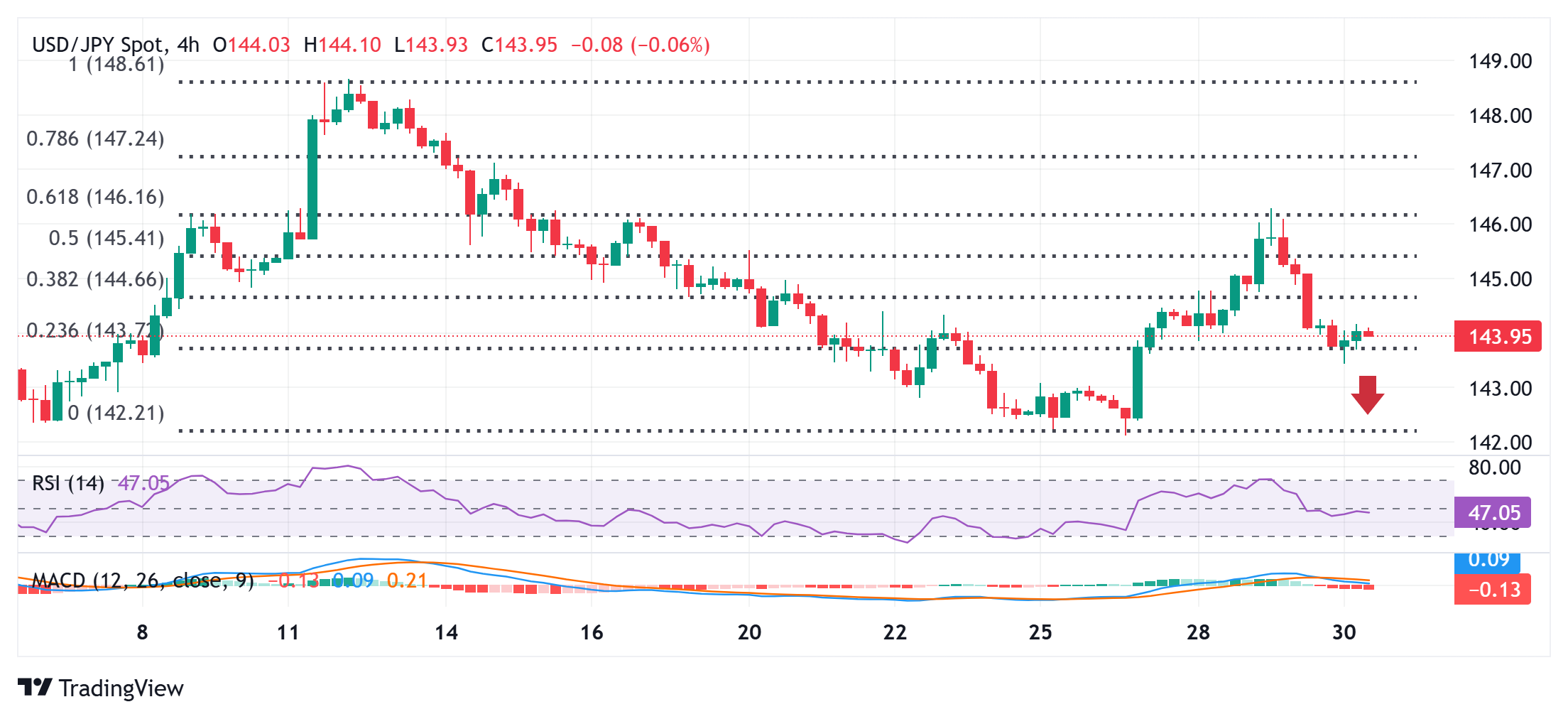The width and height of the screenshot is (1568, 719).
Task: Click the 0.382 (144.66) Fibonacci label
Action: point(95,279)
